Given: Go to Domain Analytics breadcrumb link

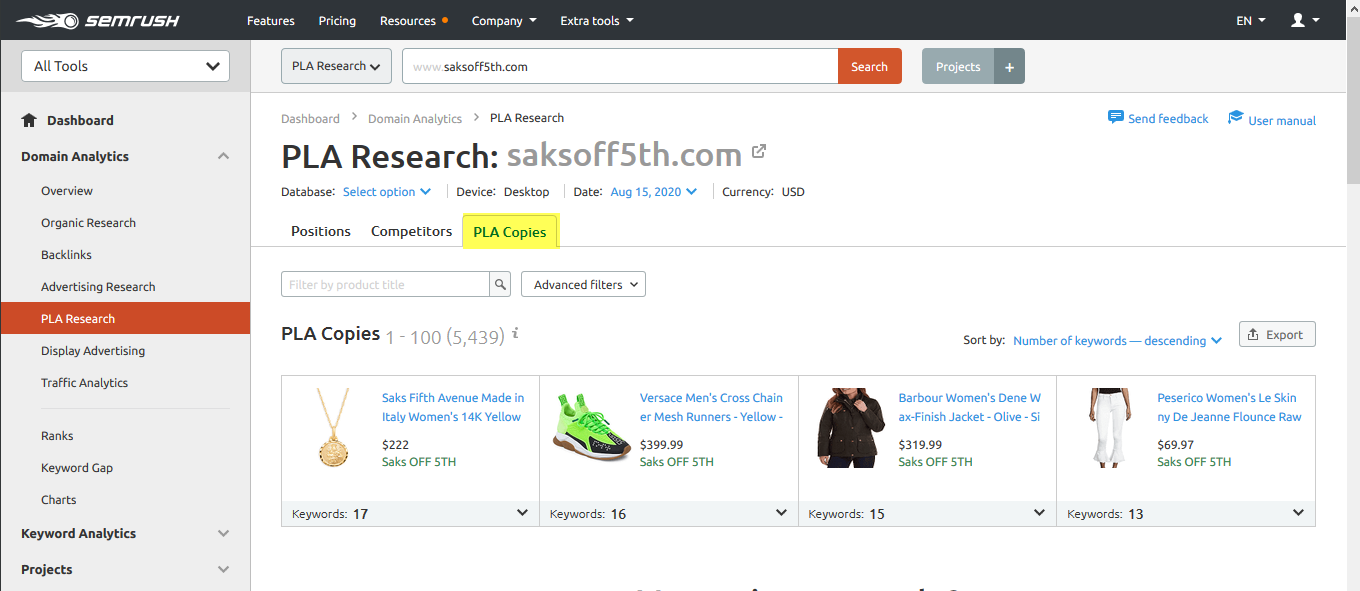Looking at the screenshot, I should tap(415, 118).
